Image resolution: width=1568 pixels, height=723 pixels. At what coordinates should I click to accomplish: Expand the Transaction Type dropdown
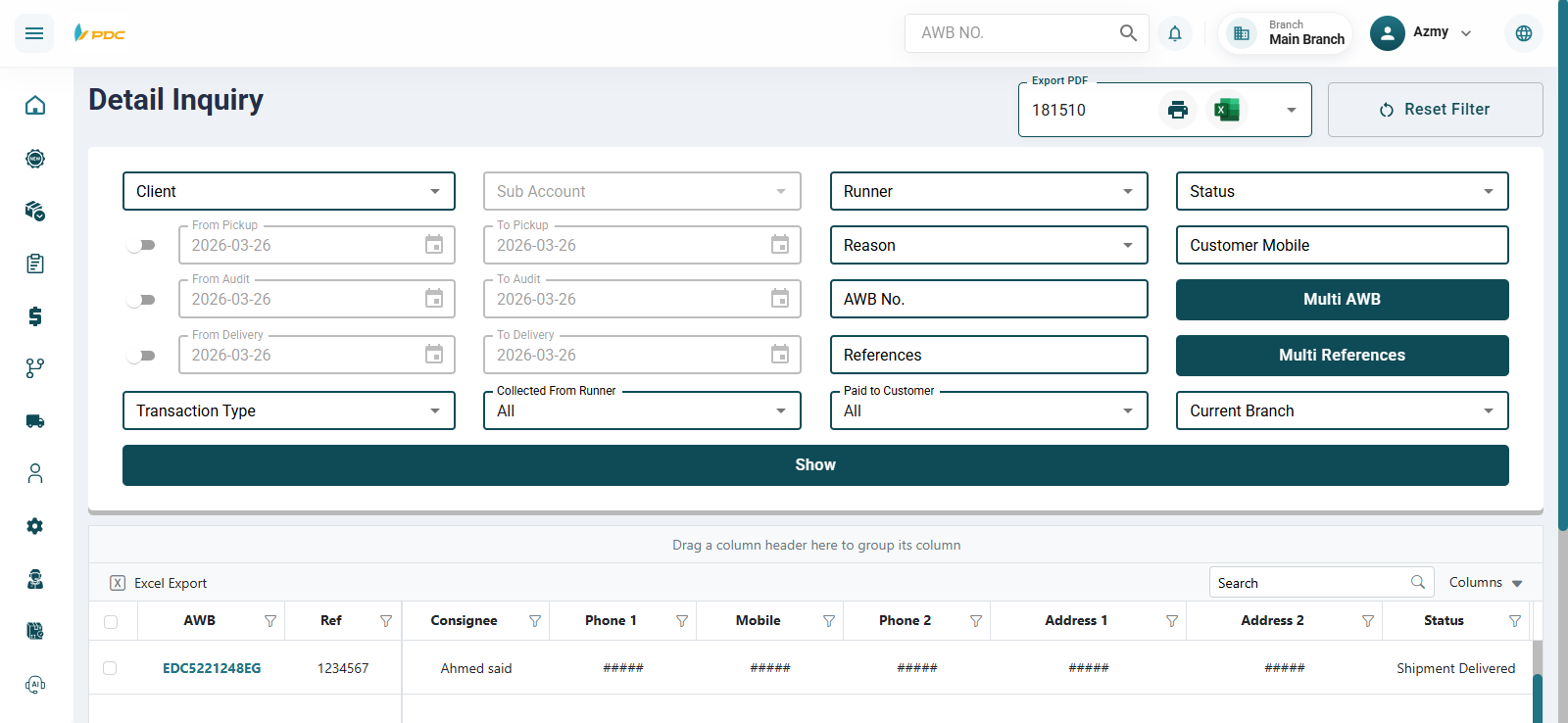(288, 410)
